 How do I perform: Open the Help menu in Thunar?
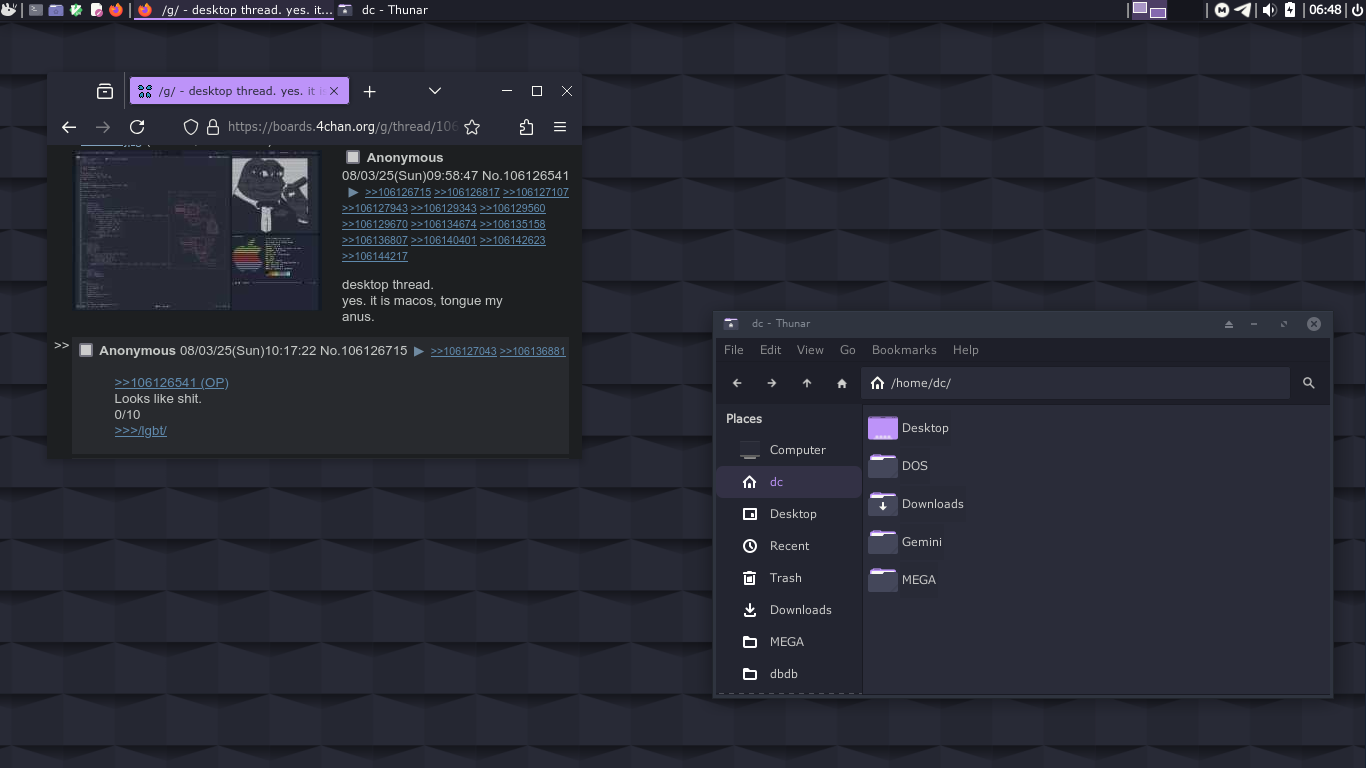(966, 350)
